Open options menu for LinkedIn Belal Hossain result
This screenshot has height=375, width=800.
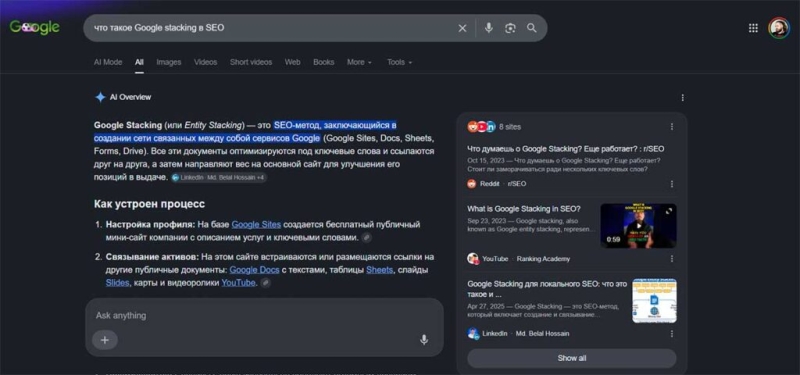click(x=671, y=334)
